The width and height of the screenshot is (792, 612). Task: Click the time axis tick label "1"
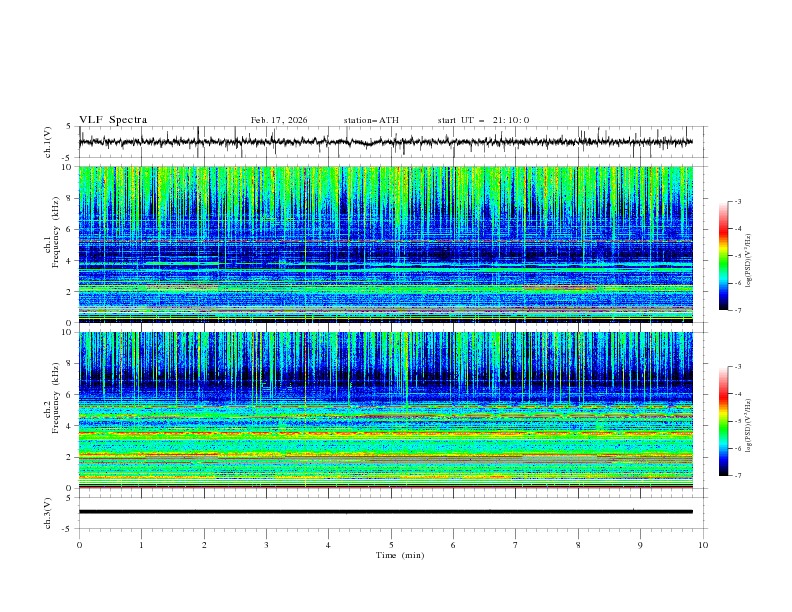pos(141,545)
